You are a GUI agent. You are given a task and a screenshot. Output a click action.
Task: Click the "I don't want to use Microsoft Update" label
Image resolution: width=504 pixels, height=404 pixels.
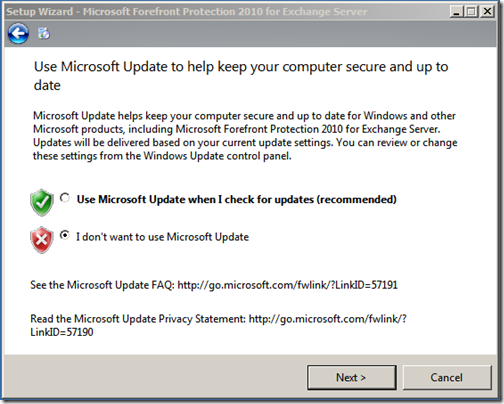(162, 237)
